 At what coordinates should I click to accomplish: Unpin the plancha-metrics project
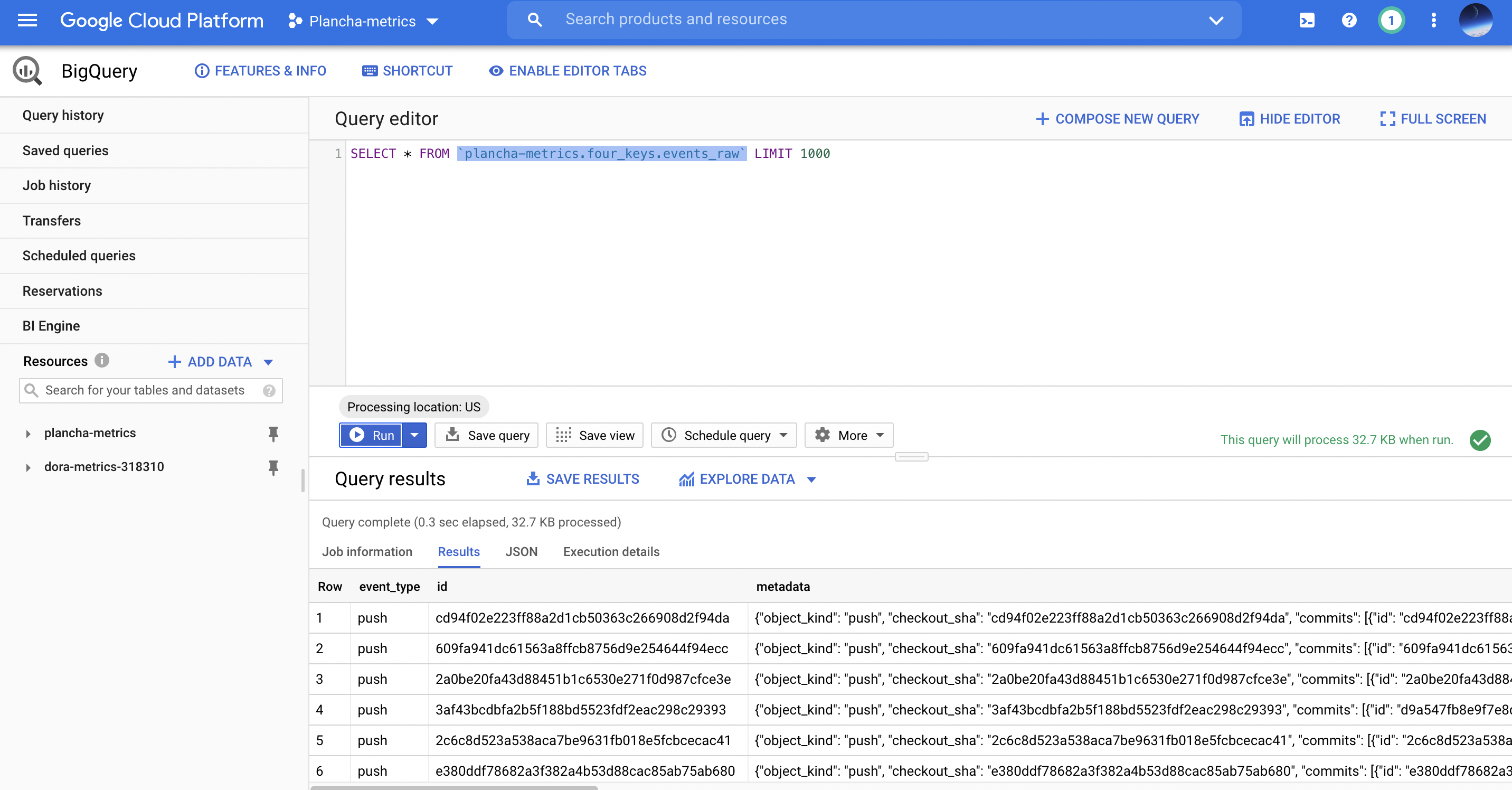[x=273, y=433]
